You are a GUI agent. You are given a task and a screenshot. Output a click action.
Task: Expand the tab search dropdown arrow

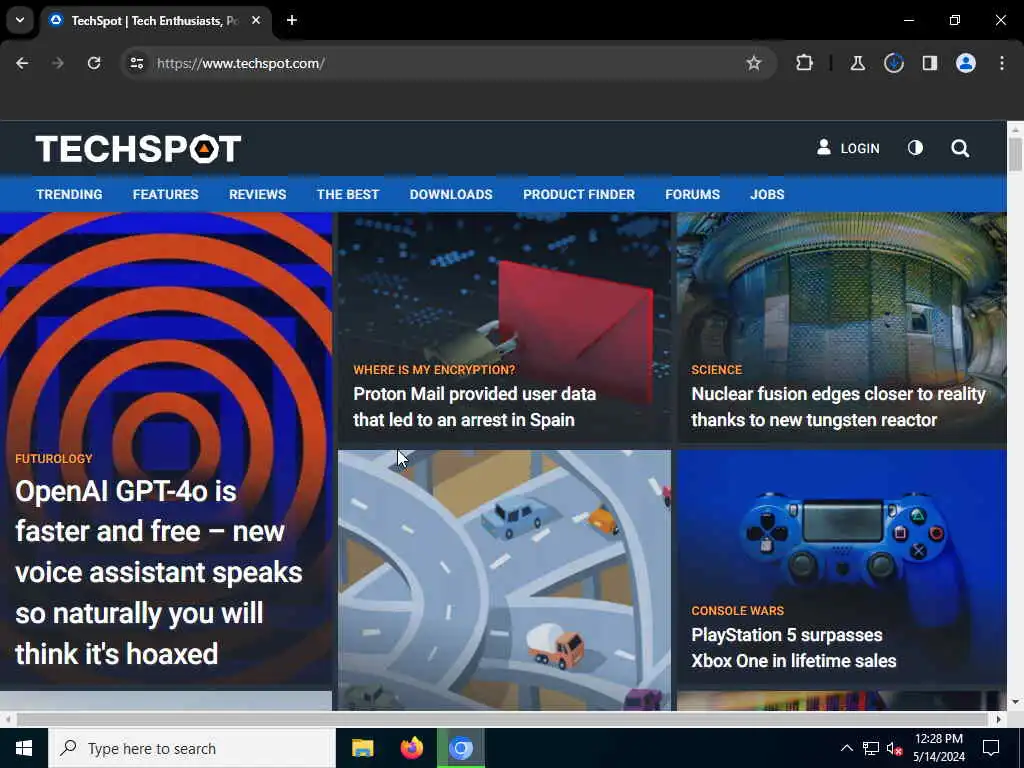point(20,20)
